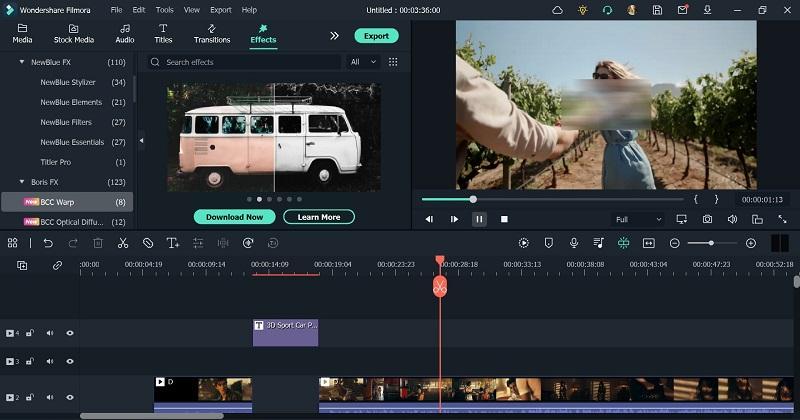Viewport: 800px width, 420px height.
Task: Click the record voiceover microphone icon
Action: (x=574, y=243)
